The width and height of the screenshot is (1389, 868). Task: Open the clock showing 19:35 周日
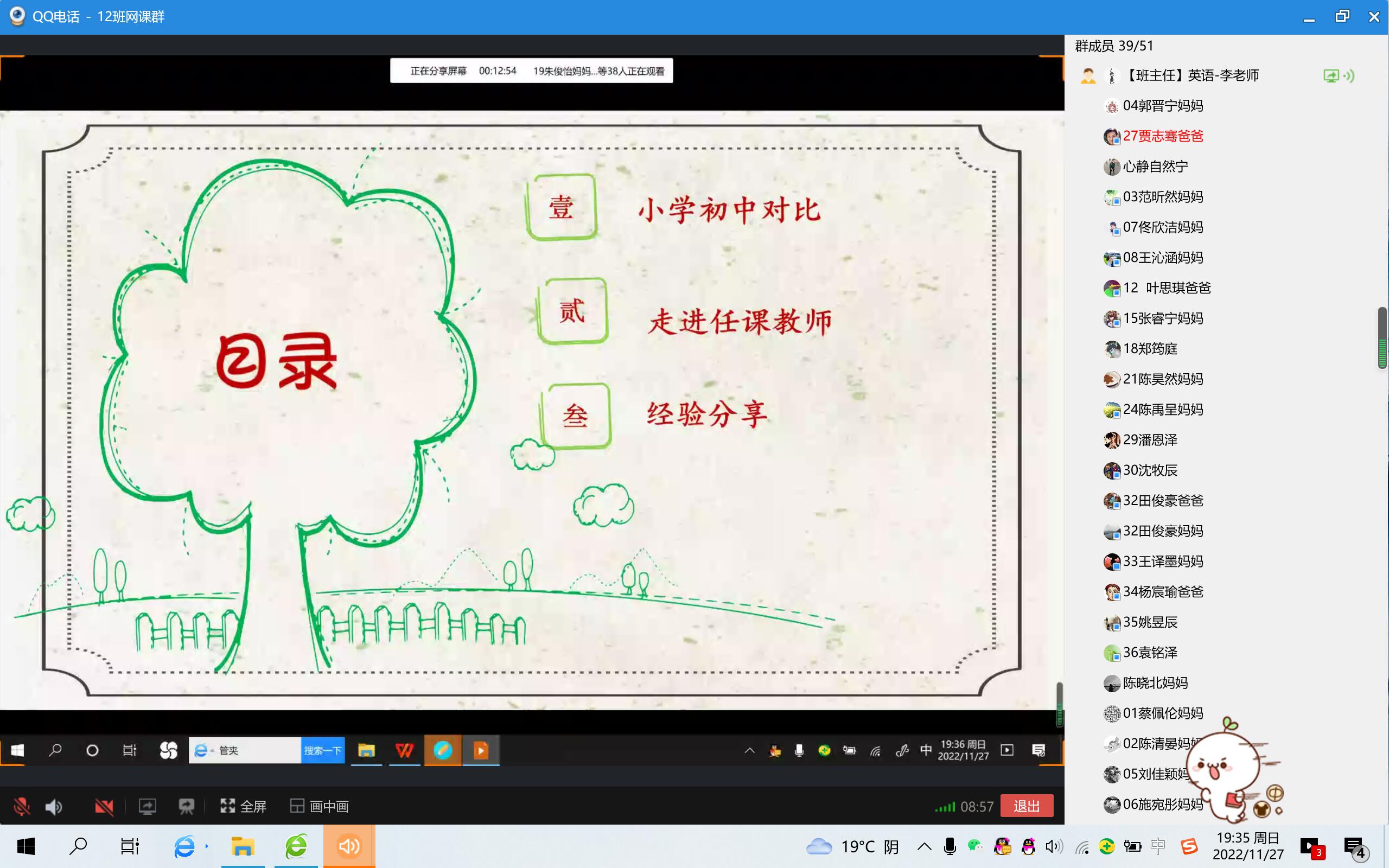click(x=1248, y=846)
